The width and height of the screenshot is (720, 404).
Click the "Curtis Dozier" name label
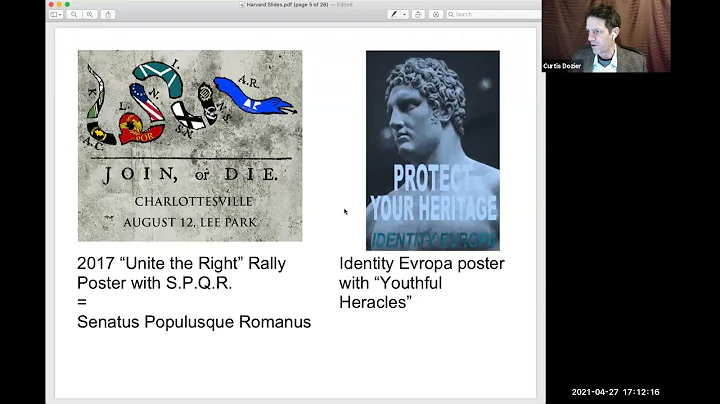pos(562,66)
